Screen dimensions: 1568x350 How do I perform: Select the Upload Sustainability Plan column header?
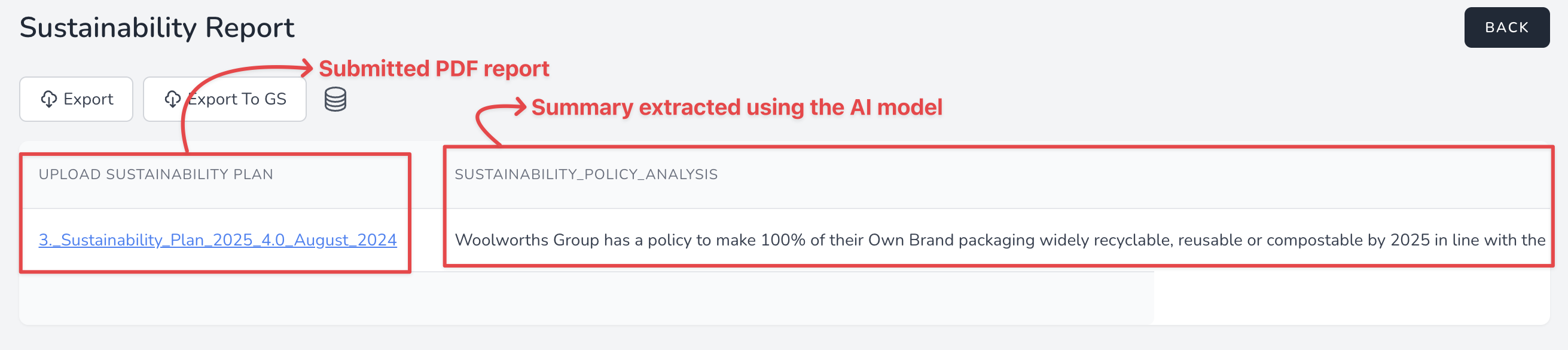156,174
